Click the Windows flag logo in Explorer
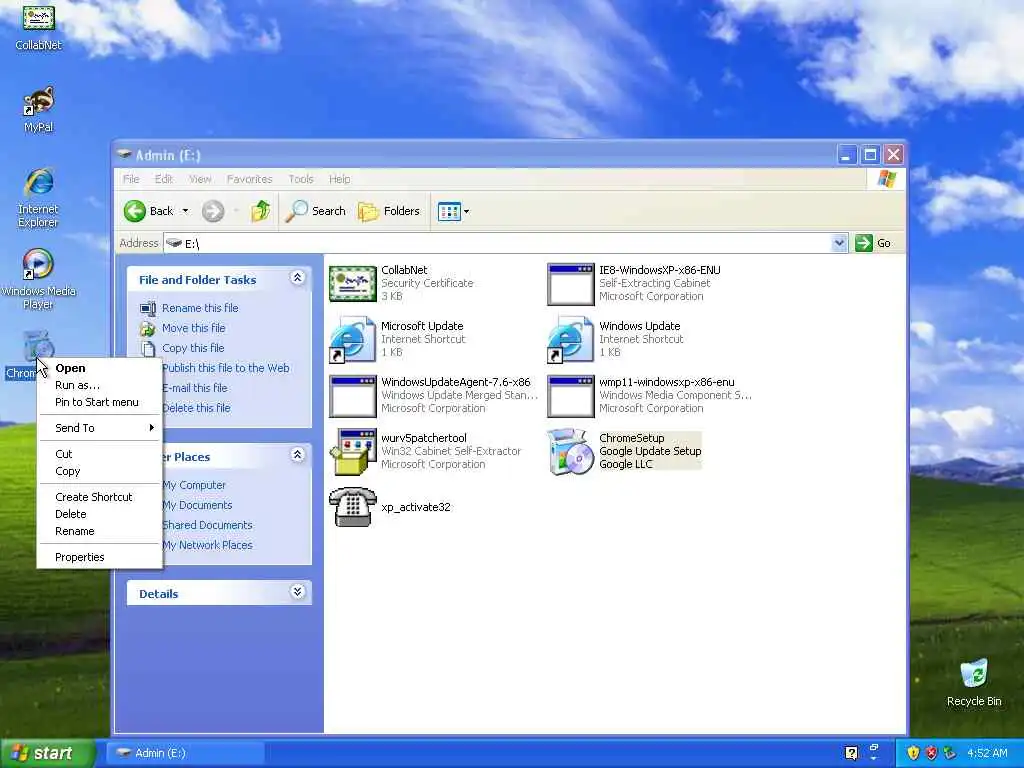The image size is (1024, 768). (886, 179)
